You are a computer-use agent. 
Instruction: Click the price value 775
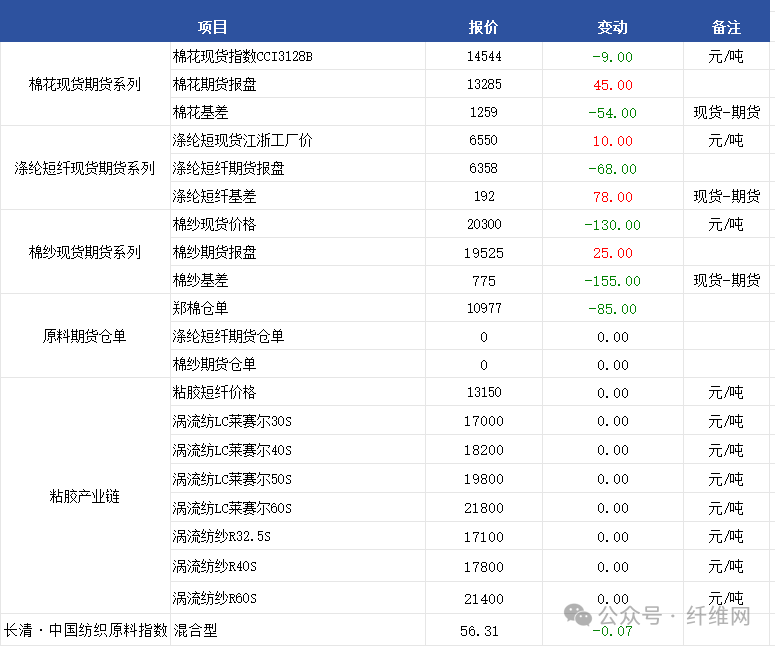(484, 281)
